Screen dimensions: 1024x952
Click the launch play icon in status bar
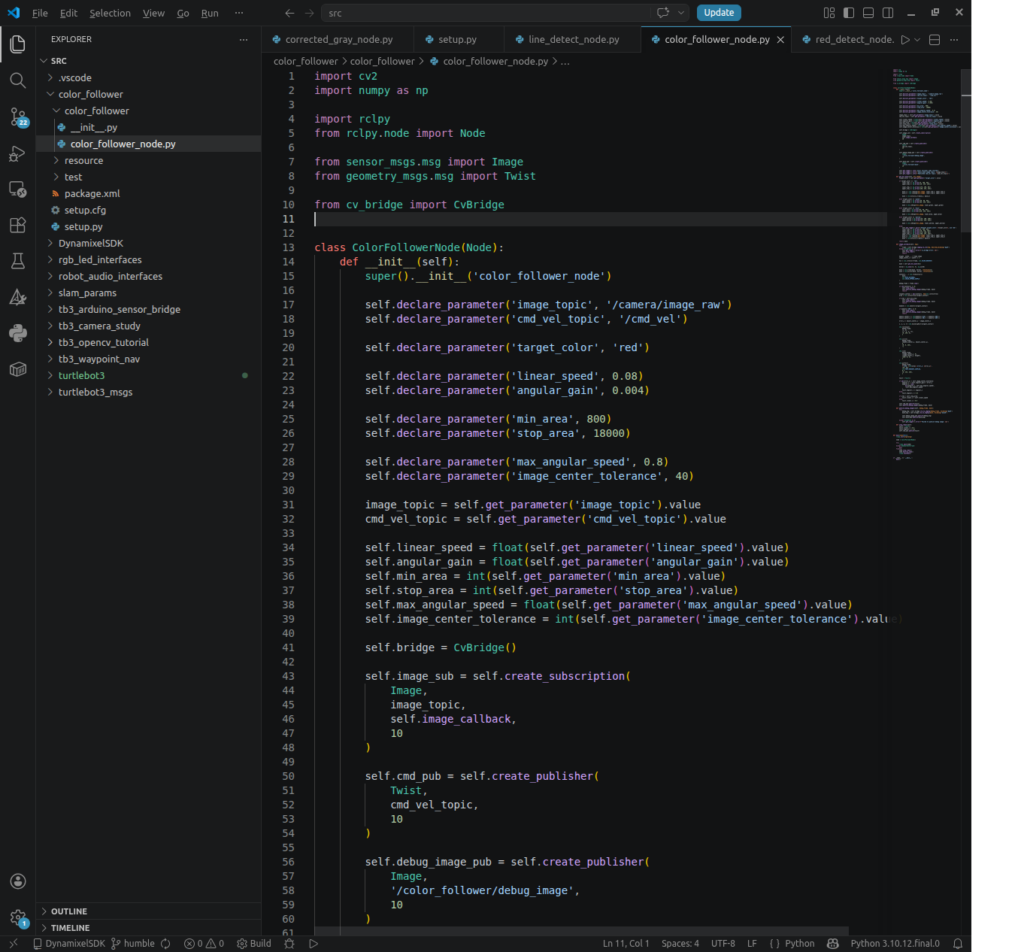[313, 944]
